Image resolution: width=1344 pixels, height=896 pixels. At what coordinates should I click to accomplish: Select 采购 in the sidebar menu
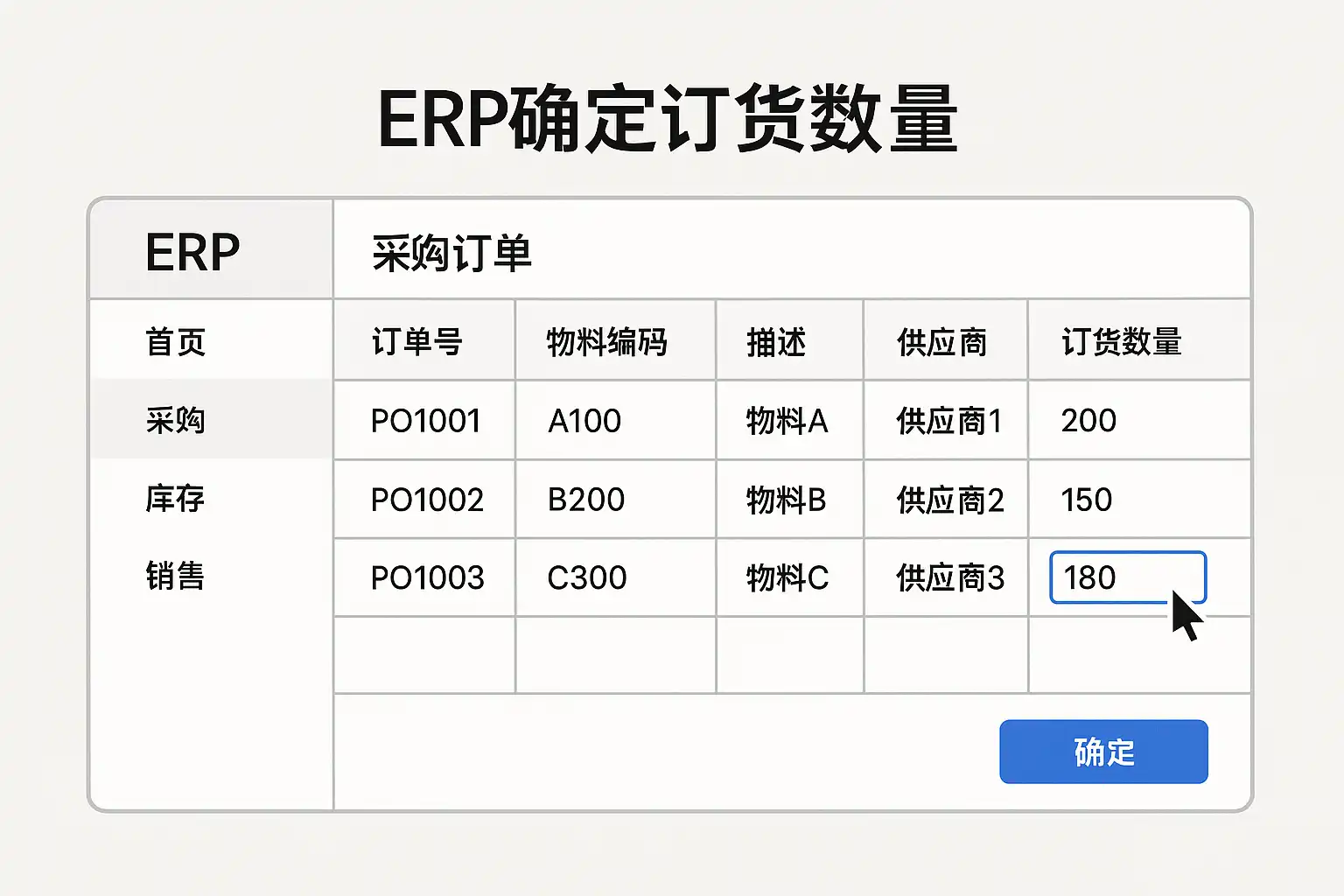pos(176,420)
